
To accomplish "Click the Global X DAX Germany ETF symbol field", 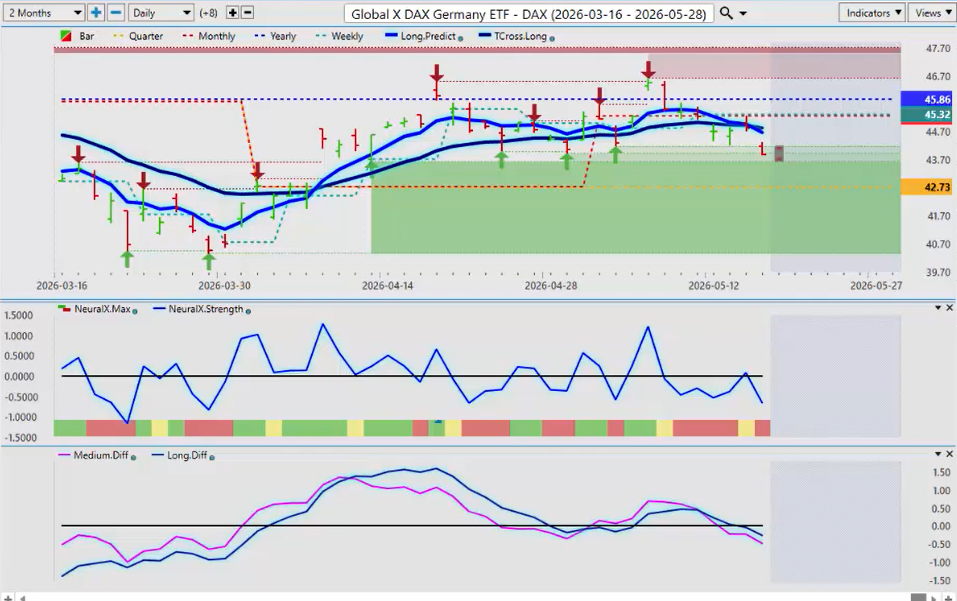I will pos(529,13).
